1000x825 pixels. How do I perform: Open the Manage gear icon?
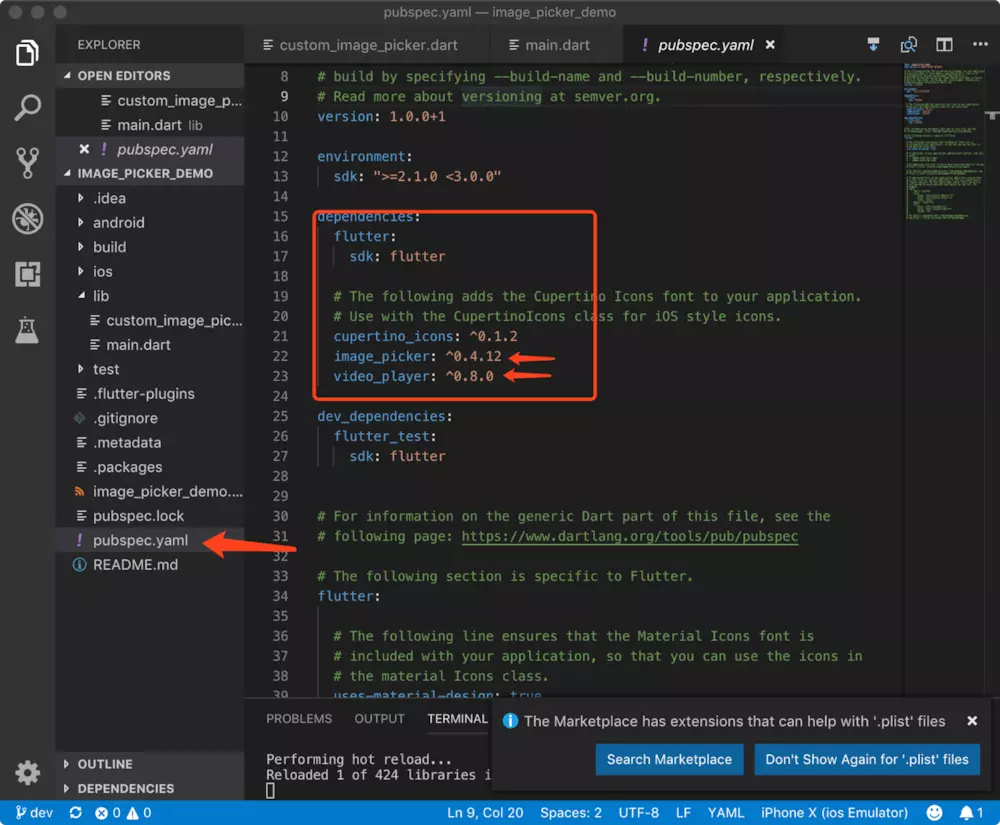pos(28,772)
